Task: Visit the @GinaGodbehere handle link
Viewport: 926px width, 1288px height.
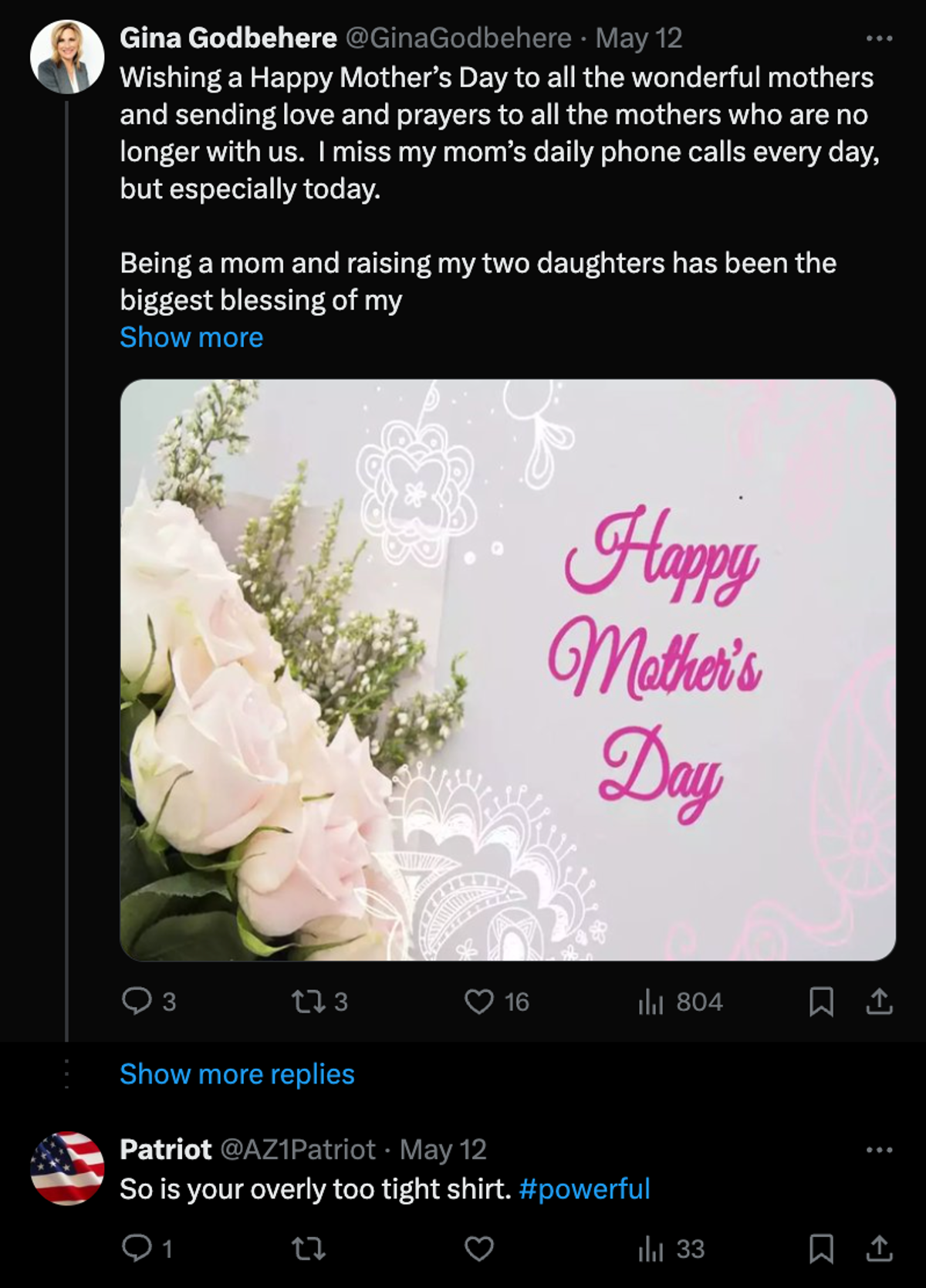Action: tap(458, 38)
